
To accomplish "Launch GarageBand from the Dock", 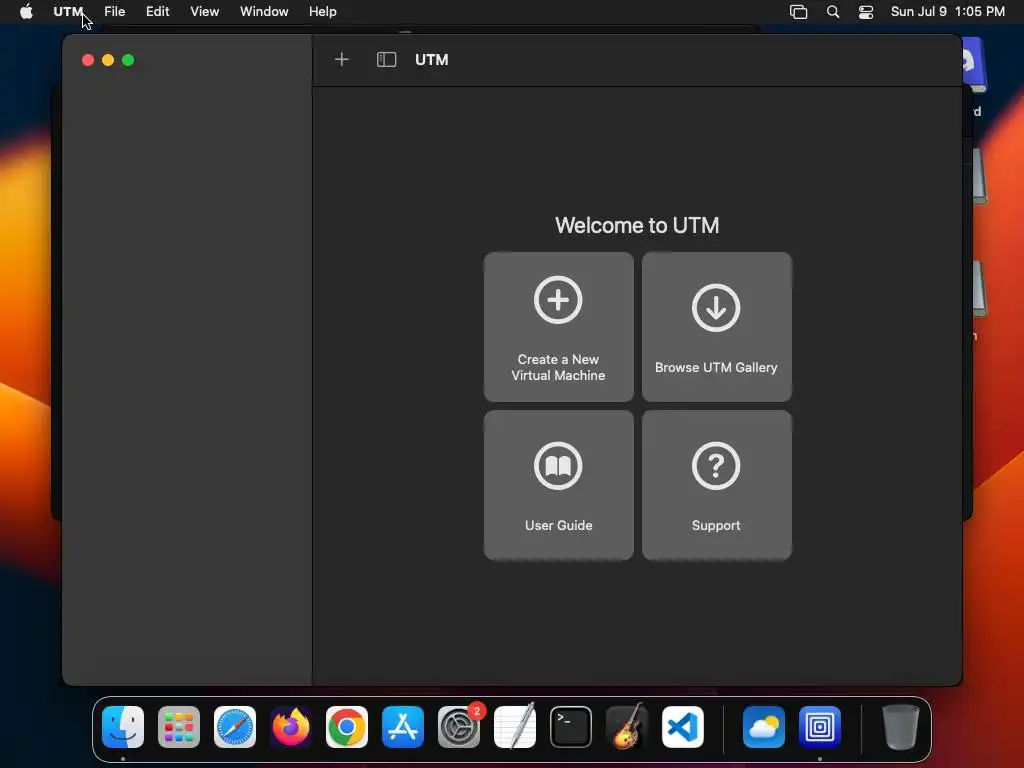I will click(627, 727).
